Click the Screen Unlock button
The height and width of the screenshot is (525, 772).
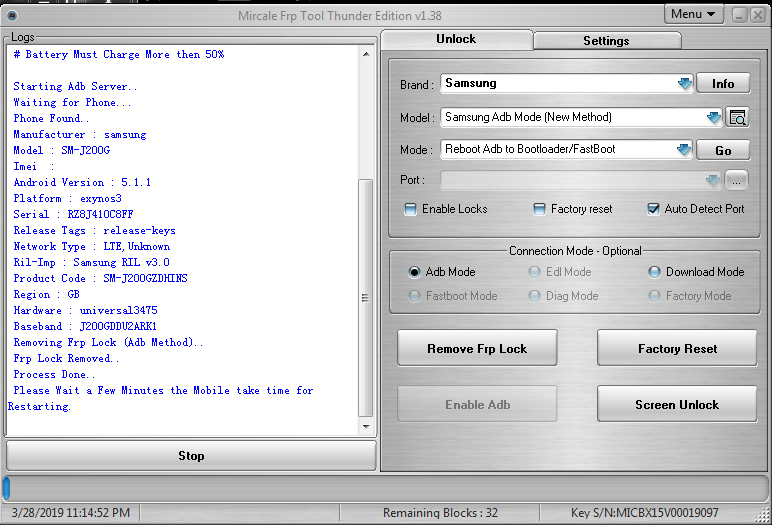677,405
